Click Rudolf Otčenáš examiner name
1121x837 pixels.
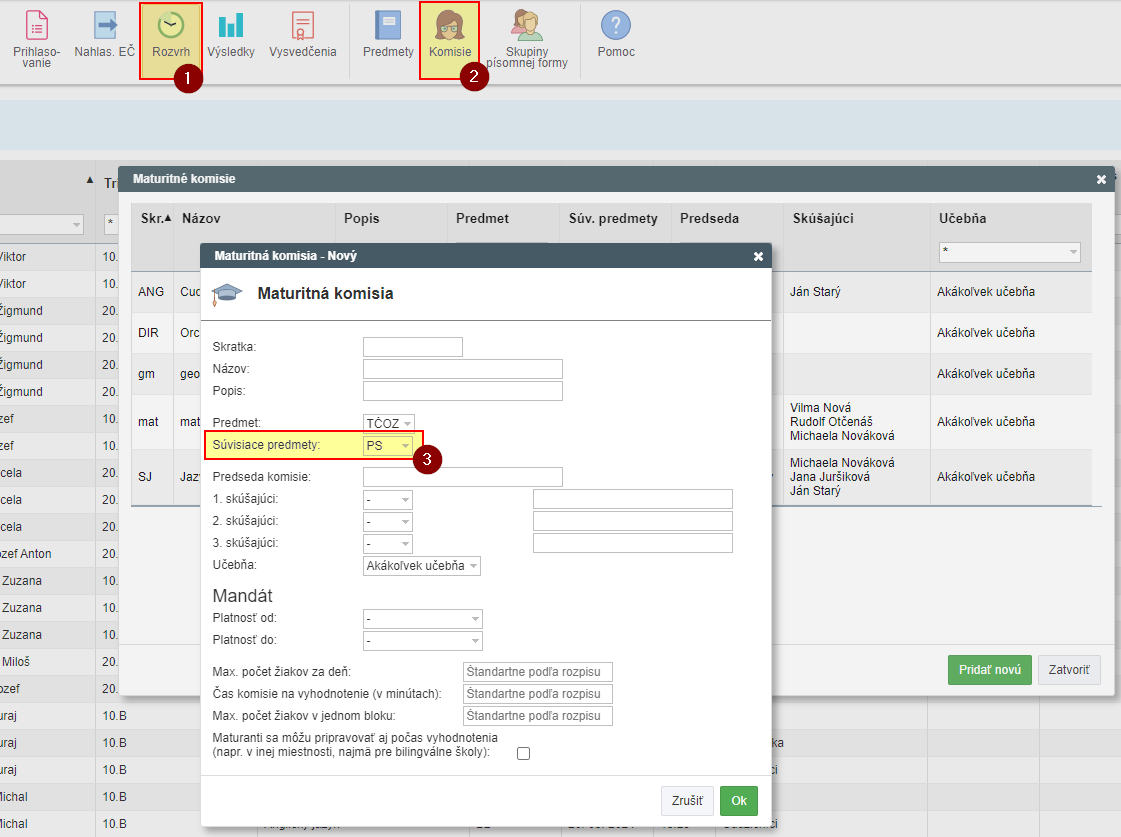coord(831,422)
